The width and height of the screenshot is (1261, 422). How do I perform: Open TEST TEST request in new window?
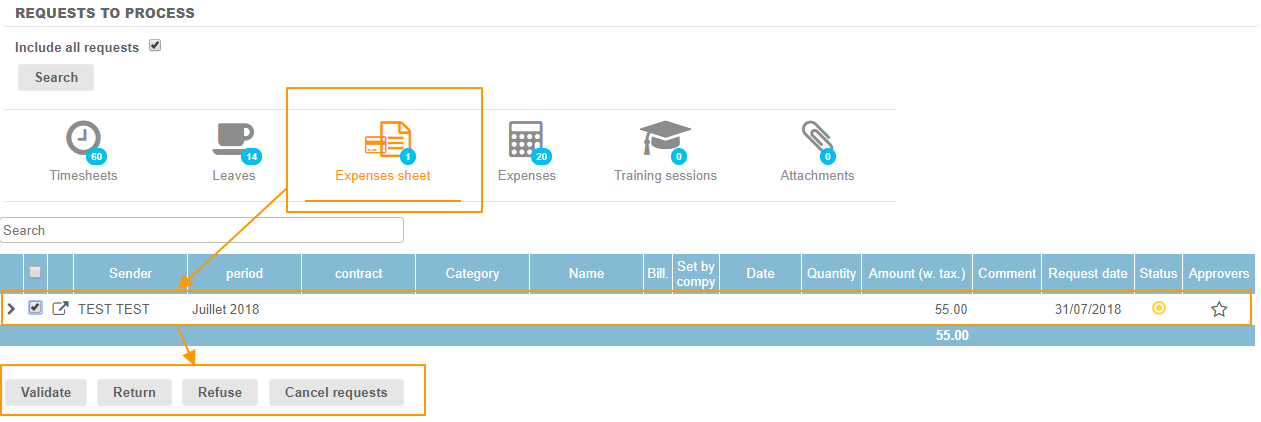click(60, 309)
